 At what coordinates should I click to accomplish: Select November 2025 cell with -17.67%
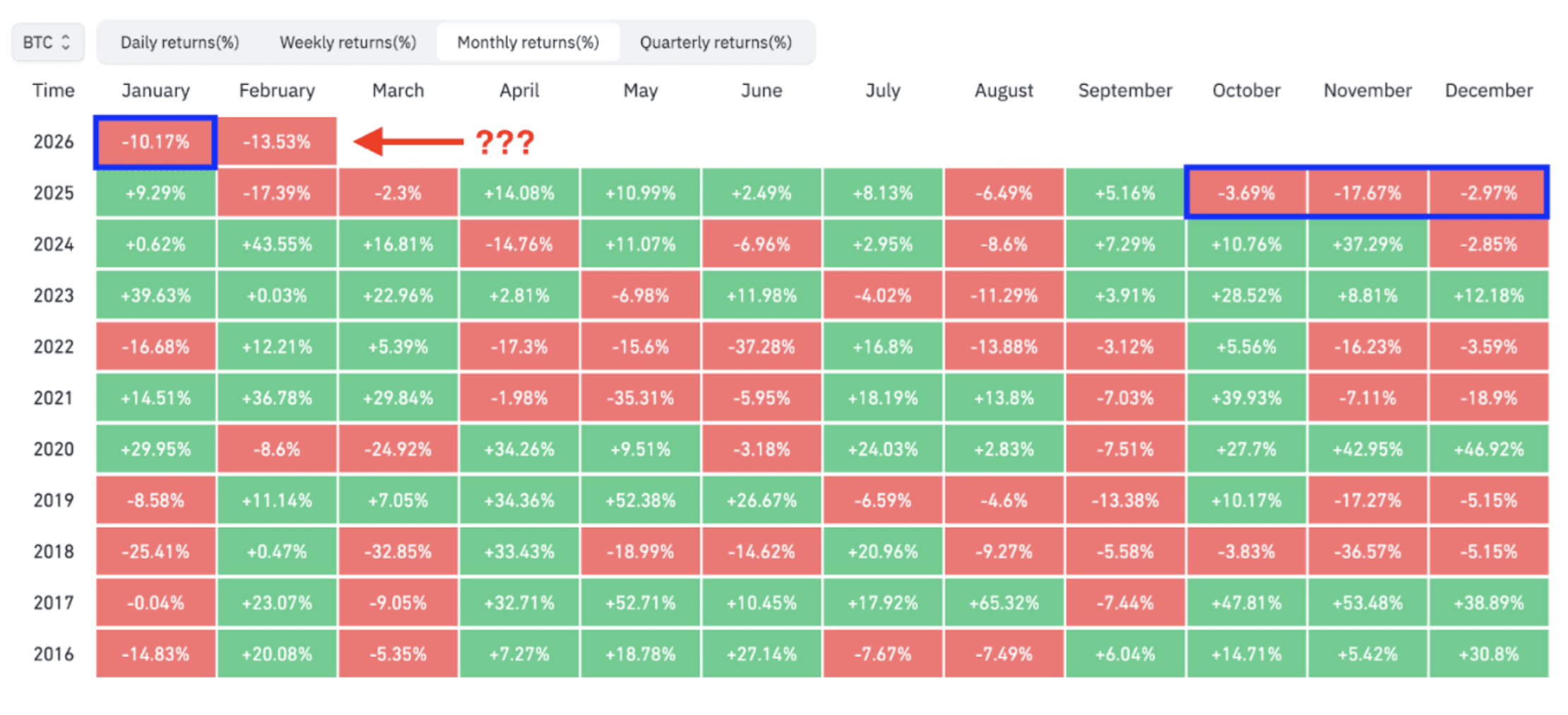[1367, 193]
